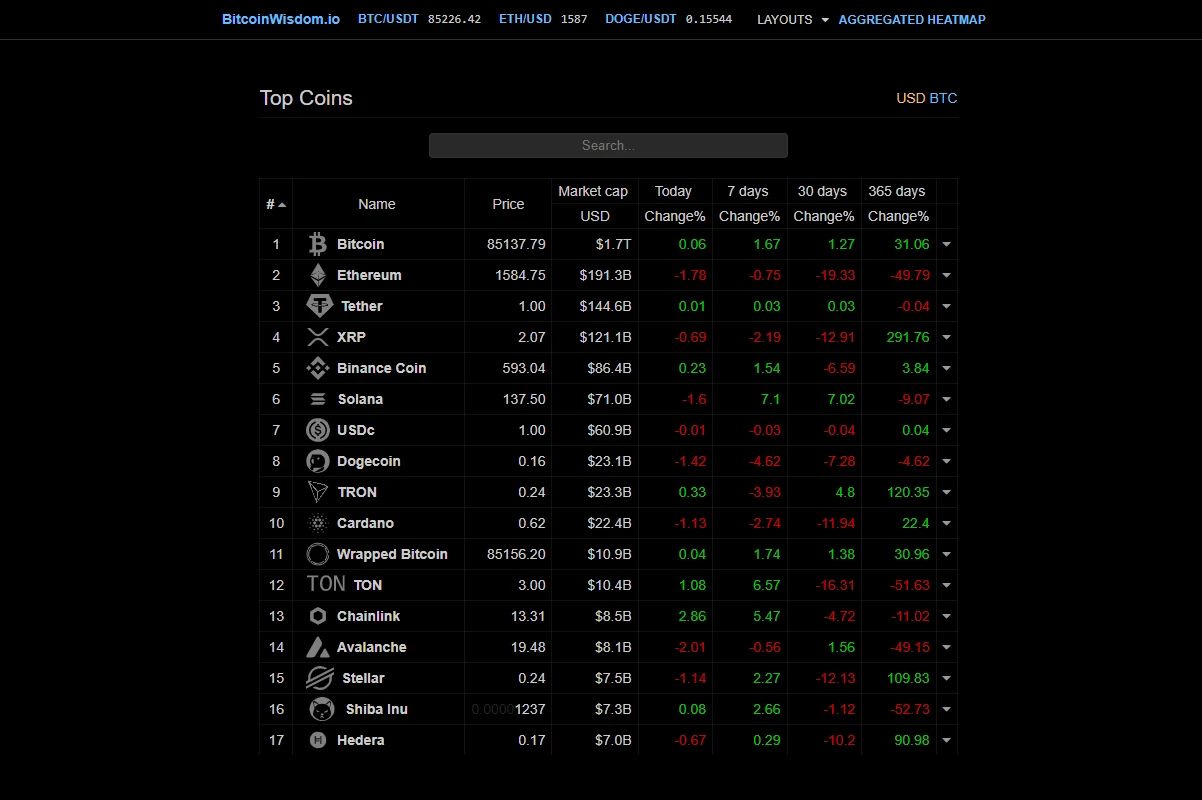
Task: Focus the Search coins field
Action: click(x=608, y=145)
